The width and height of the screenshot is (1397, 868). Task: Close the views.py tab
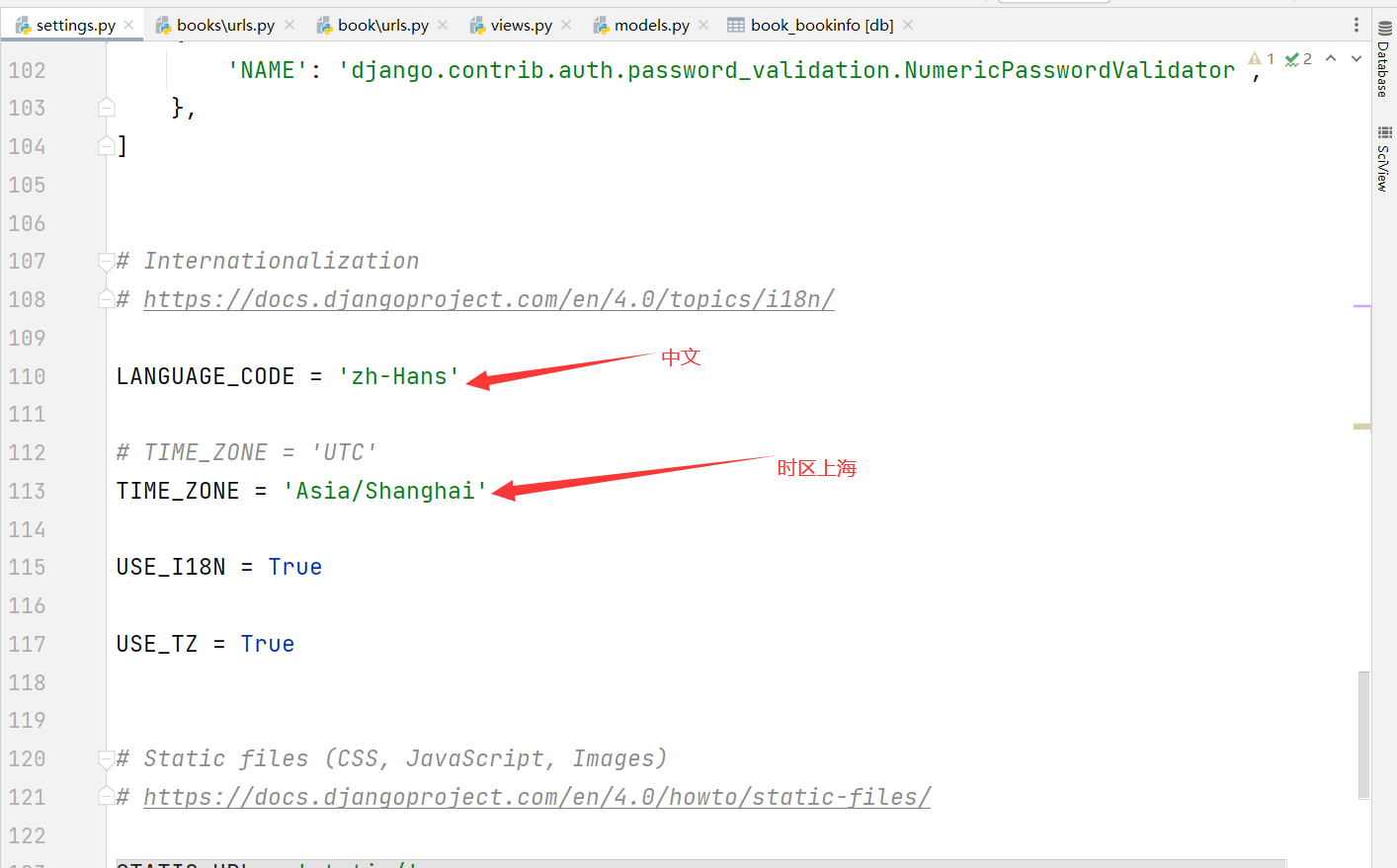pos(566,25)
